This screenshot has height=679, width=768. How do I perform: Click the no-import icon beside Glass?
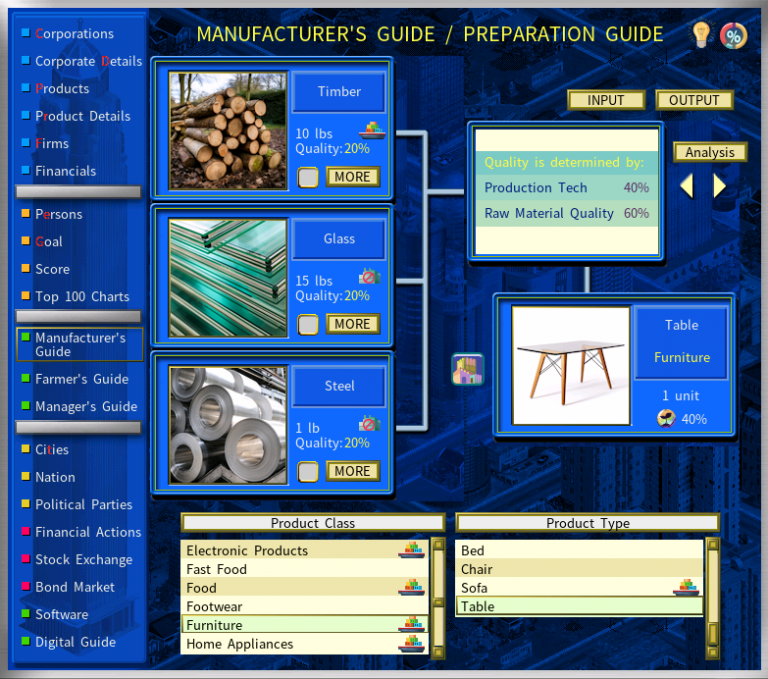[370, 277]
